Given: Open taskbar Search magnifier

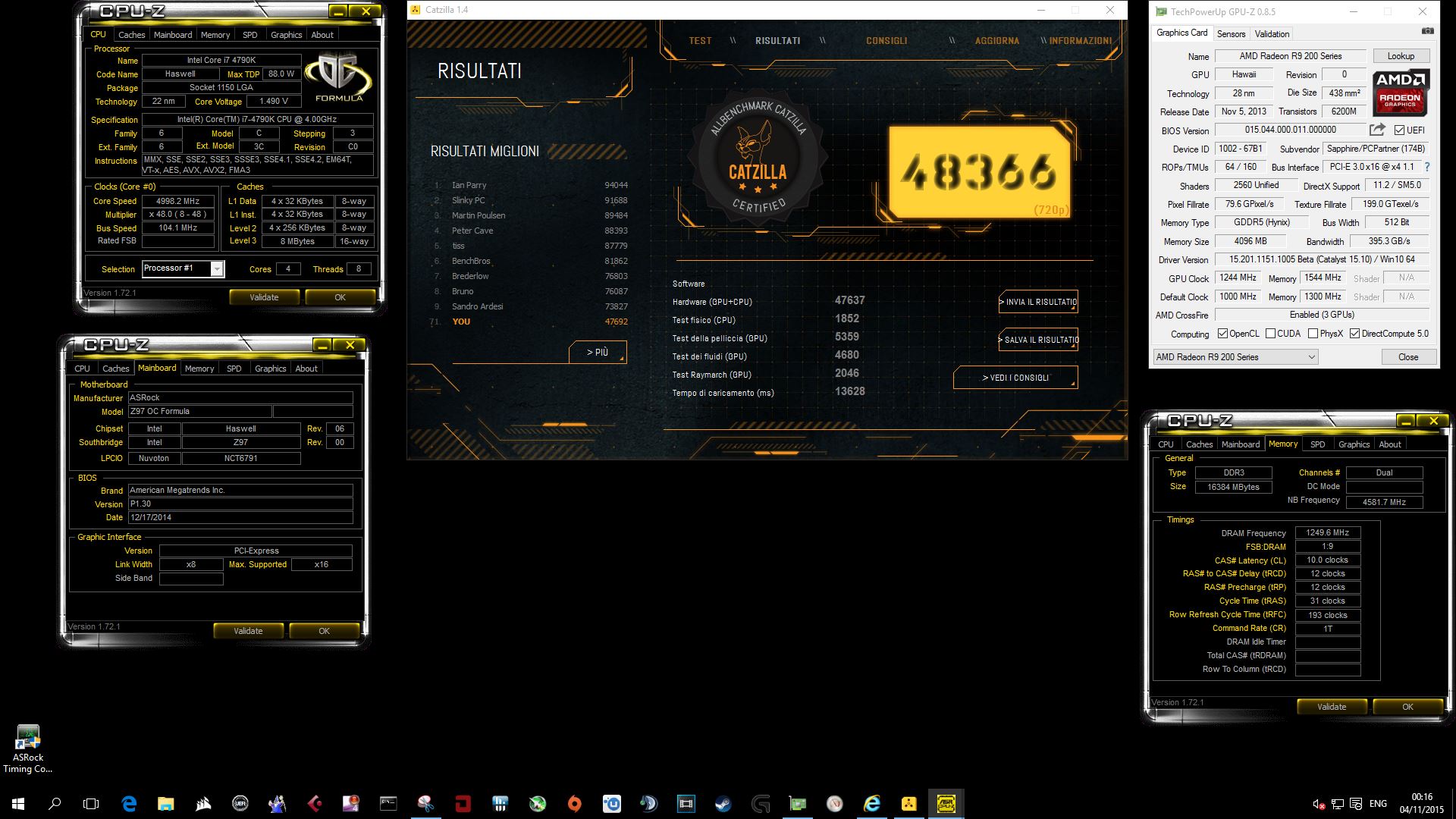Looking at the screenshot, I should click(x=55, y=804).
